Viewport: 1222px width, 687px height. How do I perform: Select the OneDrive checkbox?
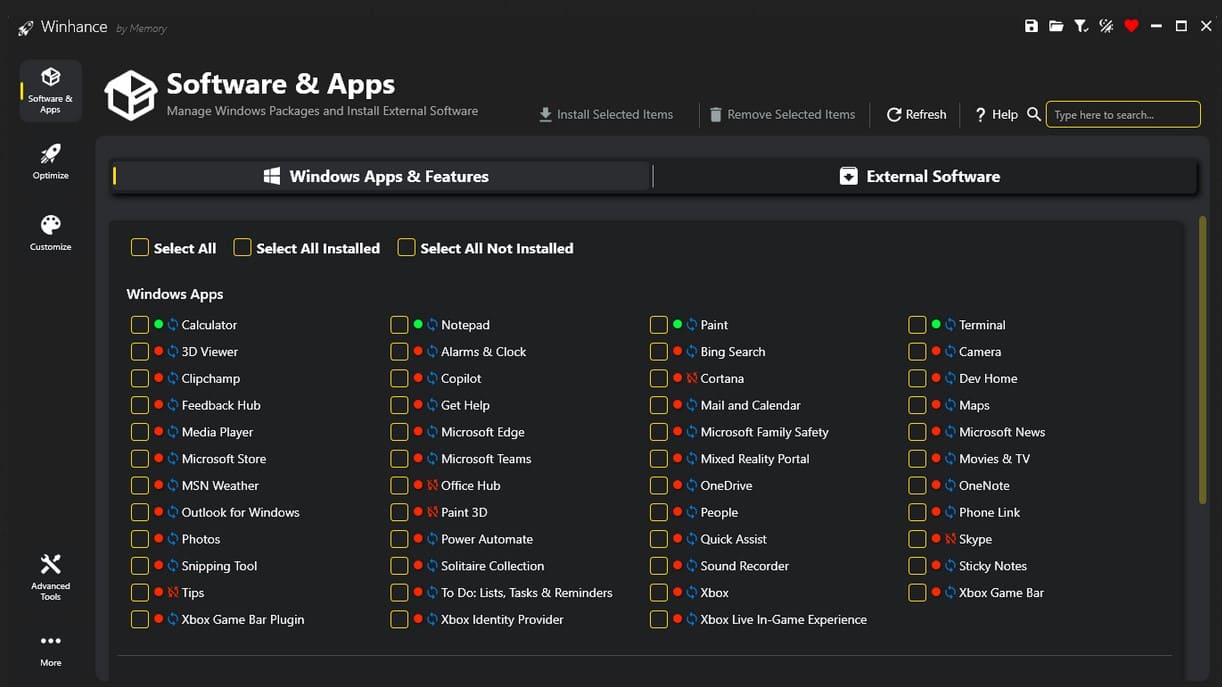tap(658, 486)
